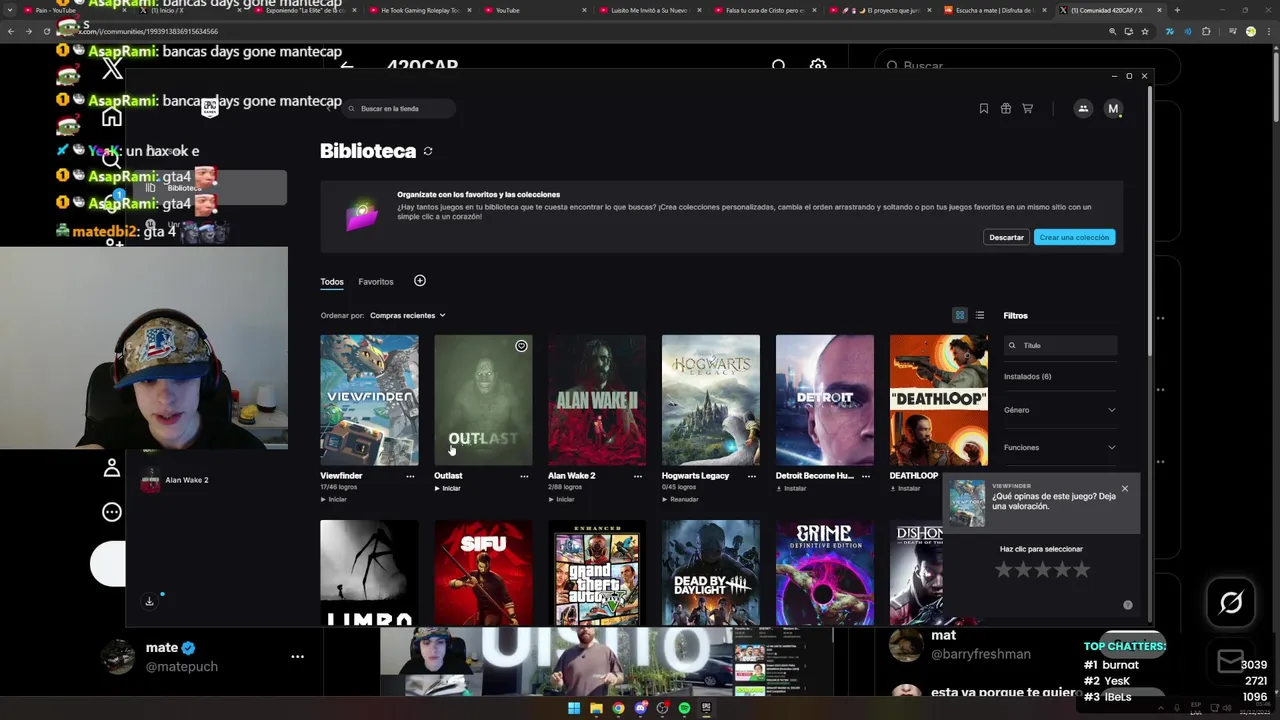Open the Limbo game cover
The width and height of the screenshot is (1280, 720).
tap(369, 572)
